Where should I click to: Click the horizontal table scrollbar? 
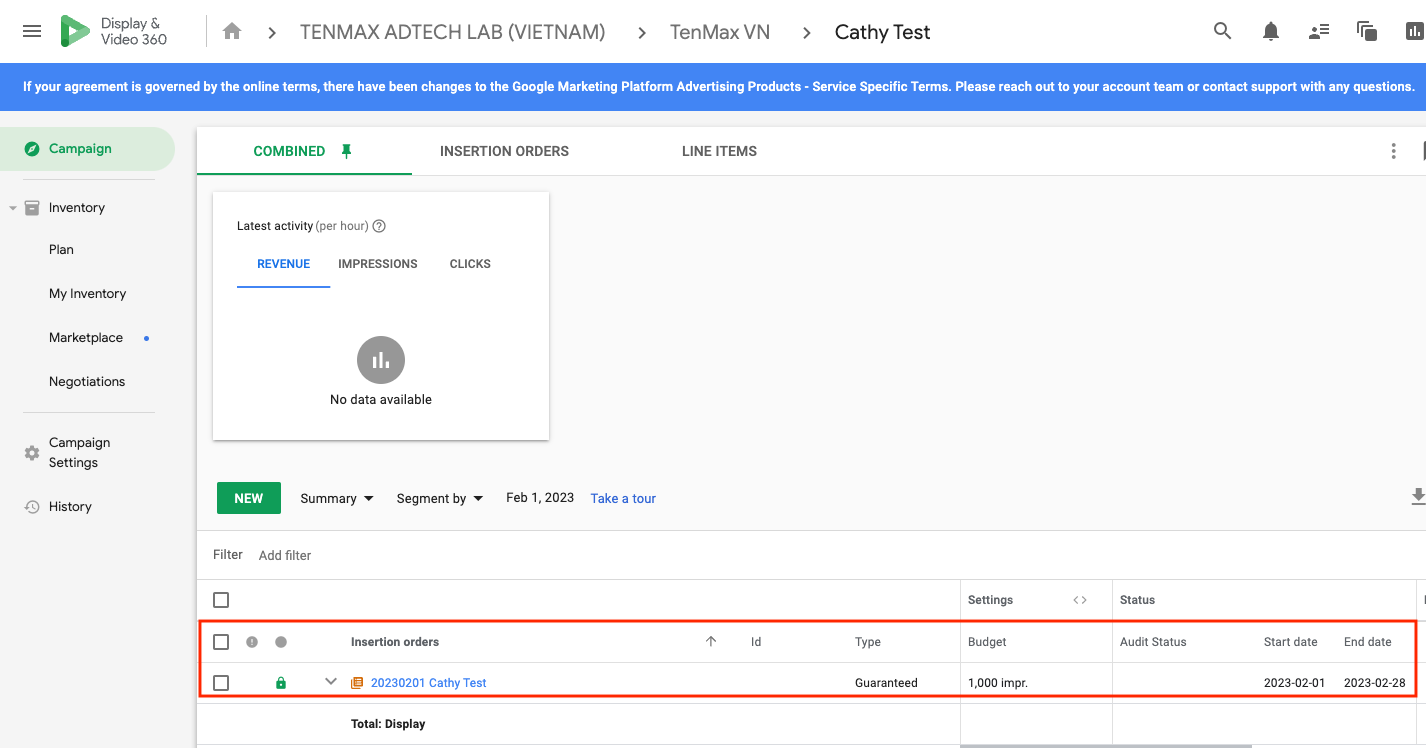(x=1105, y=745)
